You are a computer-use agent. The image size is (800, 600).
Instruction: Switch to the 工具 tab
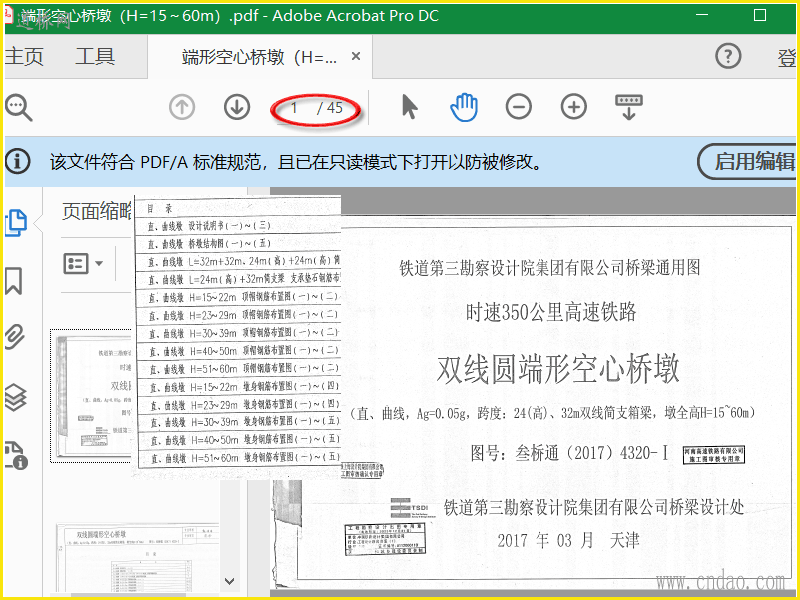coord(95,56)
